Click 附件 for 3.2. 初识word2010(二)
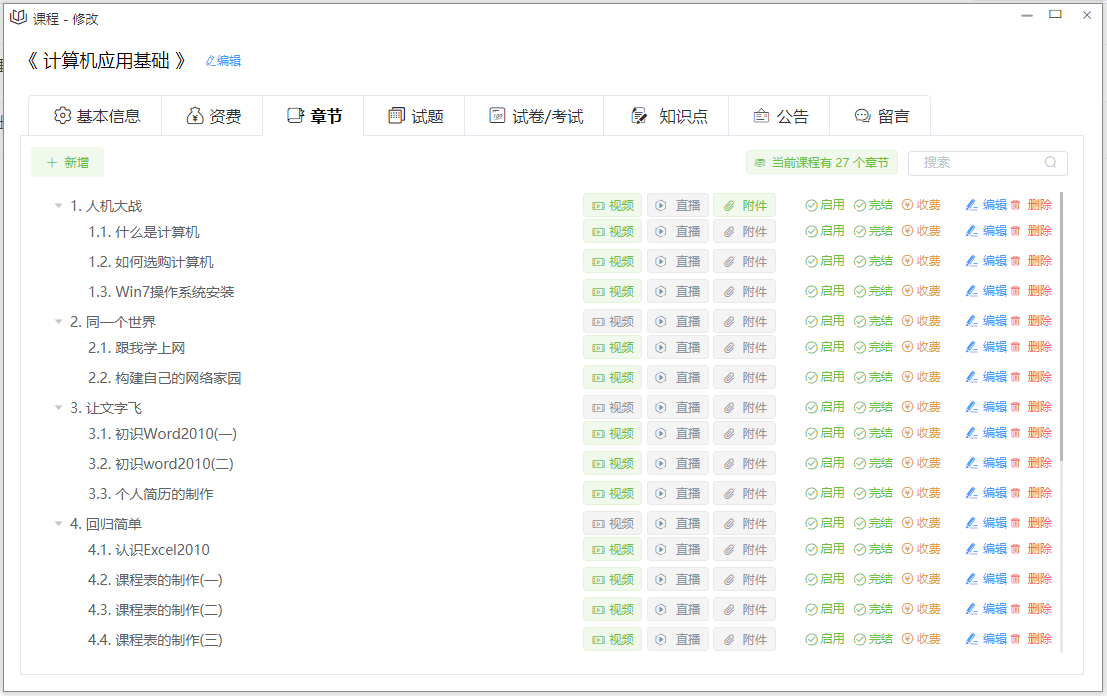Image resolution: width=1107 pixels, height=696 pixels. (744, 464)
